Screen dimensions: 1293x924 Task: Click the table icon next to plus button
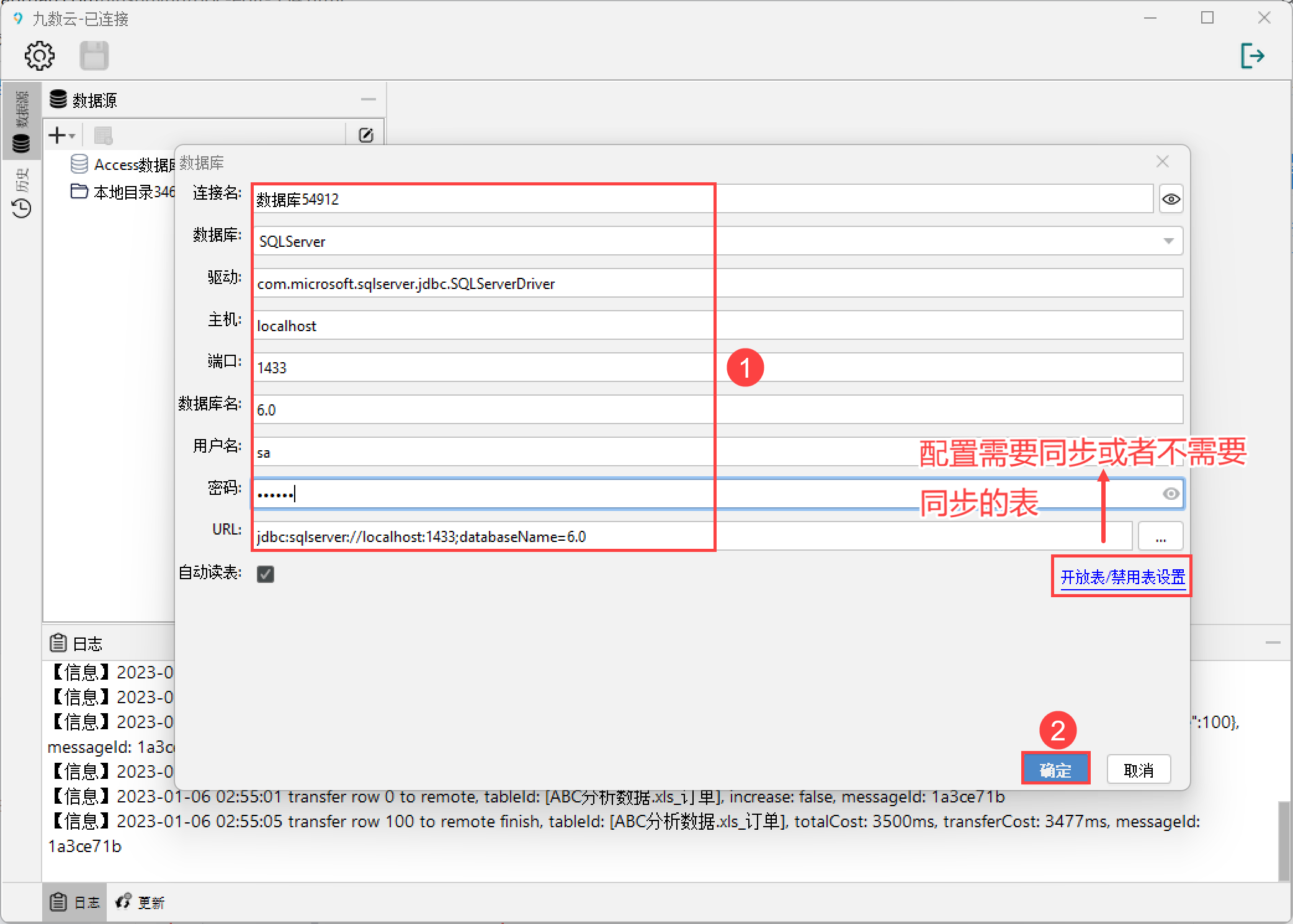click(x=103, y=135)
